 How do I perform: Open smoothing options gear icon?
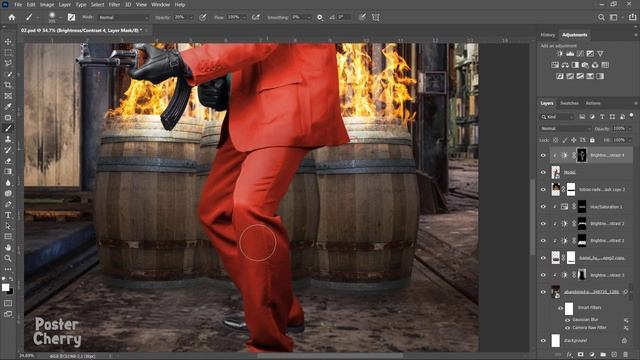tap(320, 17)
